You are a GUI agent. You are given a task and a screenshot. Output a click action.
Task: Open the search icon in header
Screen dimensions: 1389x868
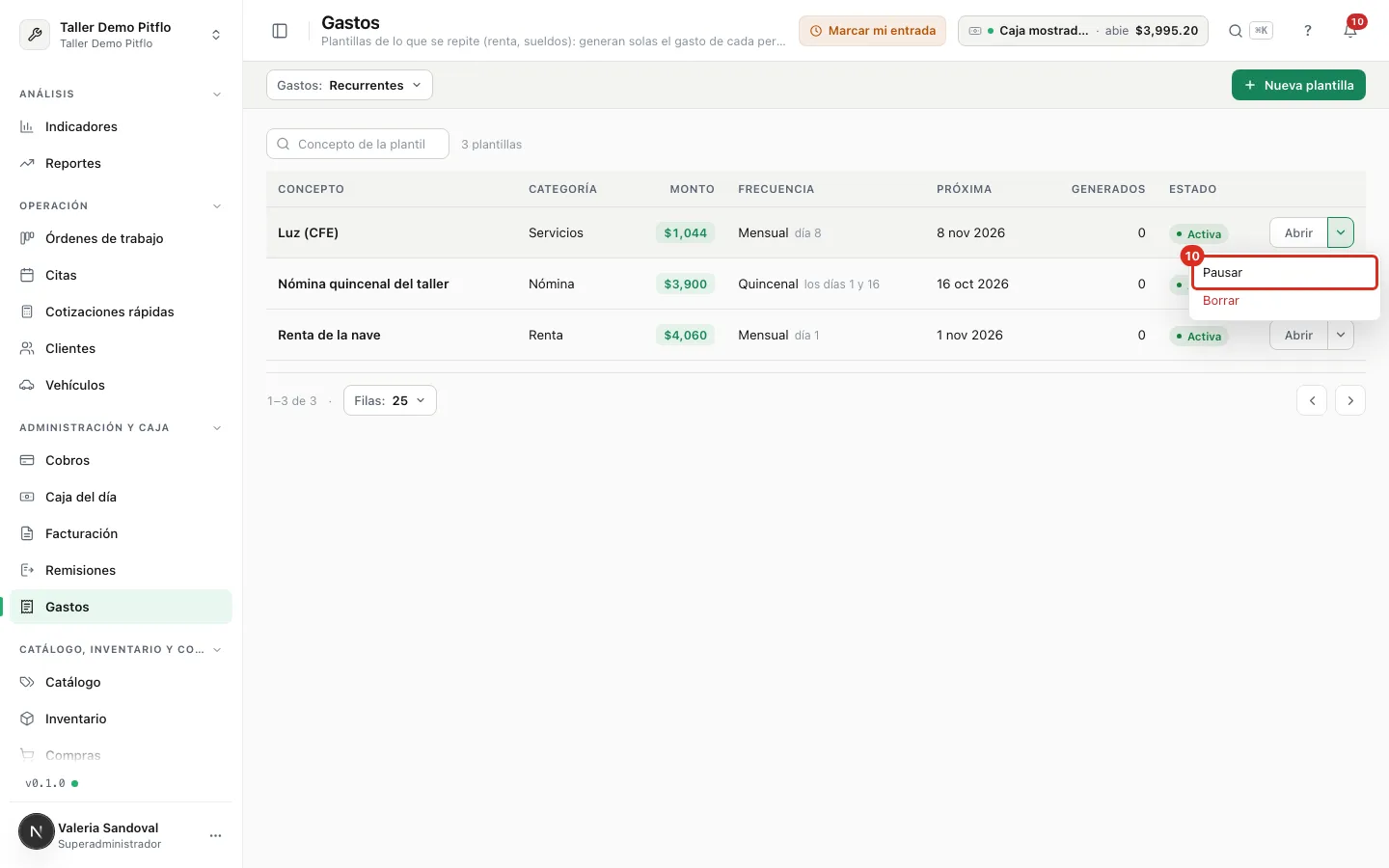coord(1235,31)
